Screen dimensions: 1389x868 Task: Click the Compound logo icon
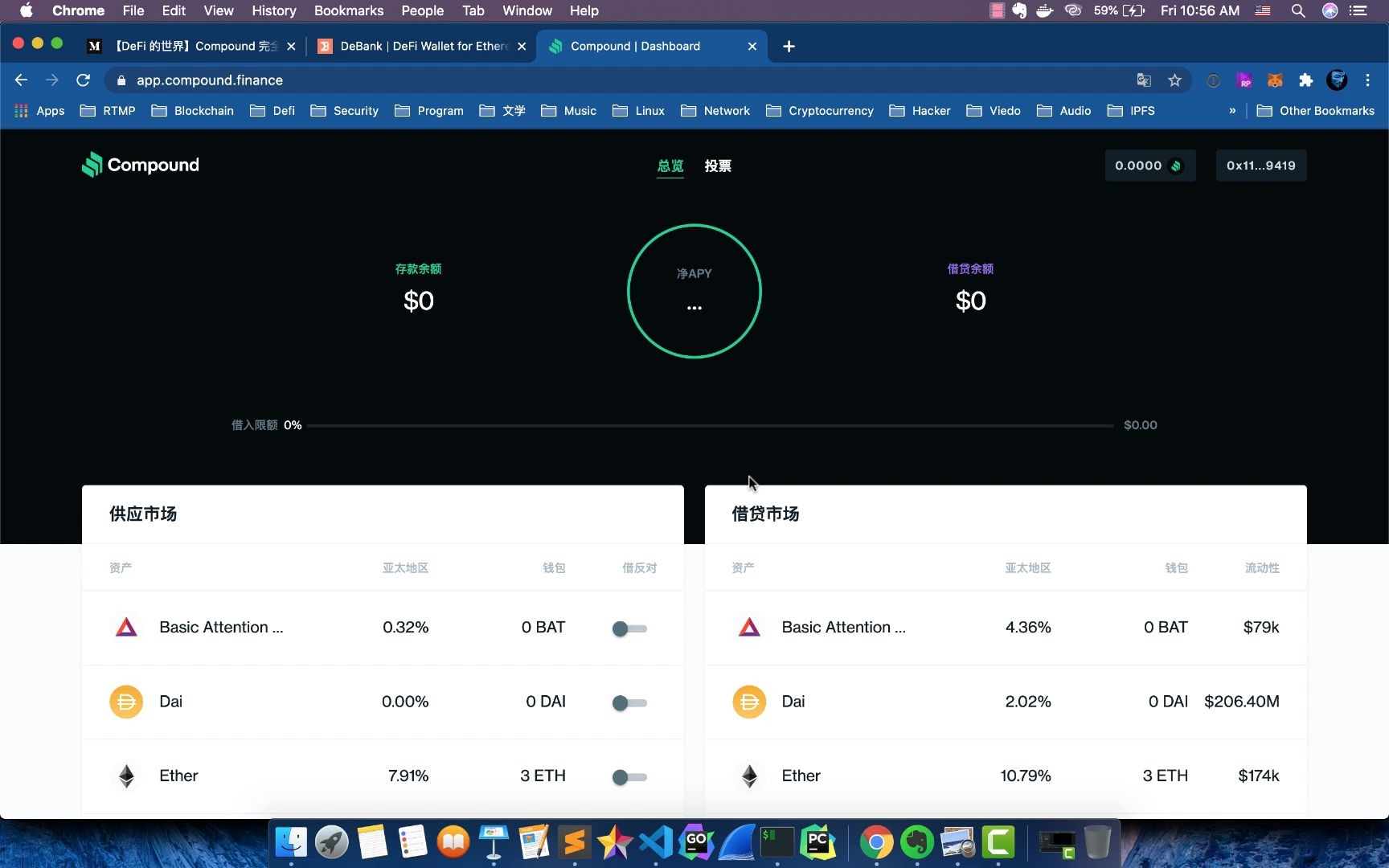[92, 165]
